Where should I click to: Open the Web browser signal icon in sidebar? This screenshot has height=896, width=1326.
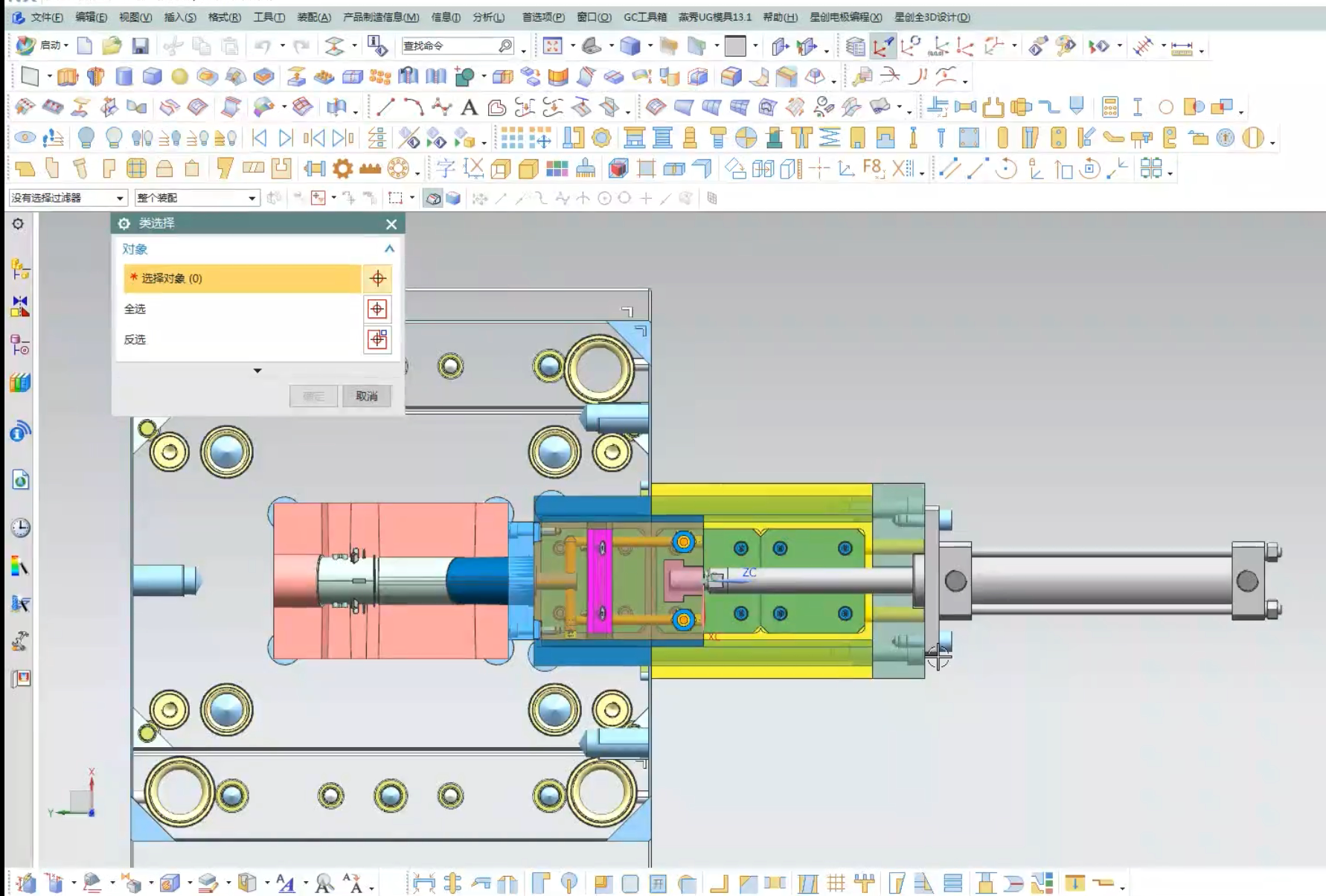coord(20,431)
